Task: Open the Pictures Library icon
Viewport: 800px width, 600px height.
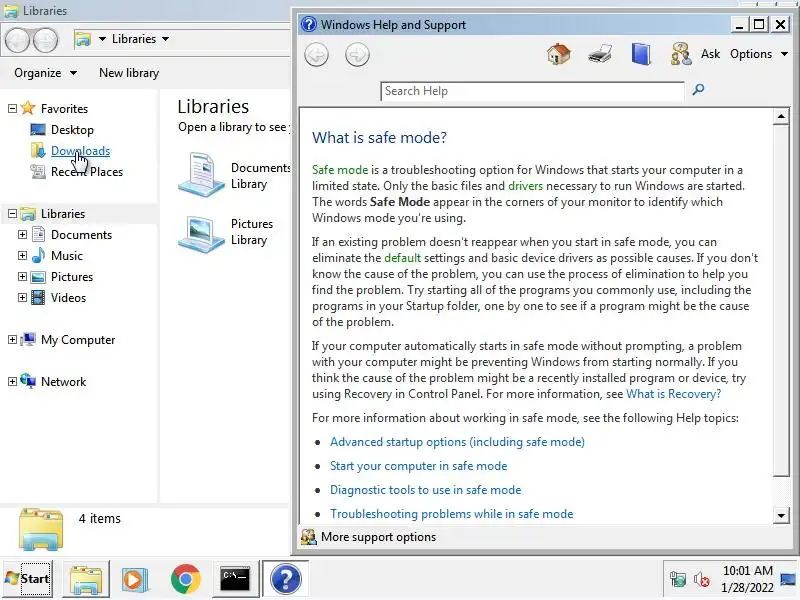Action: pos(201,232)
